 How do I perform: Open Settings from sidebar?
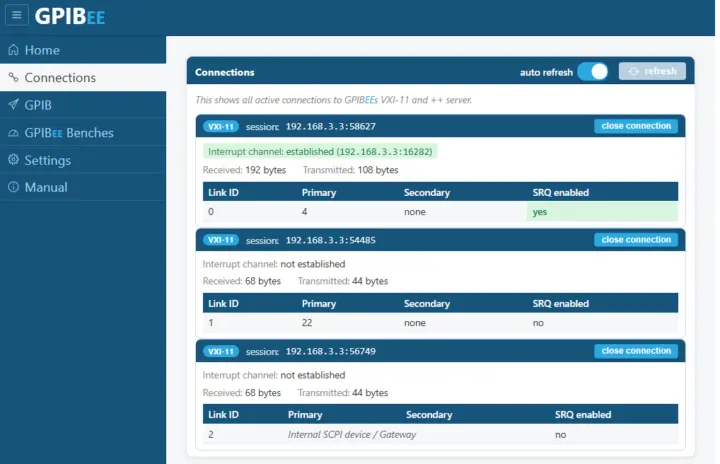click(83, 160)
